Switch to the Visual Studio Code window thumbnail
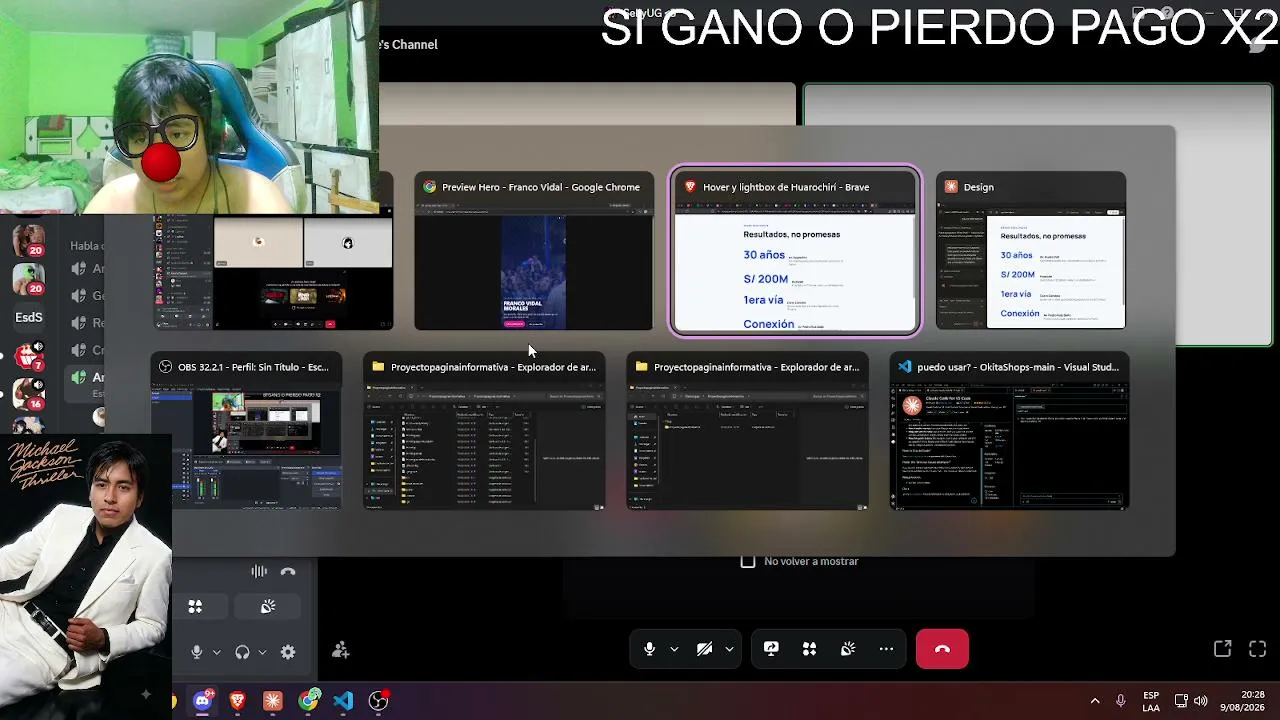Screen dimensions: 1280x720 pos(1009,431)
